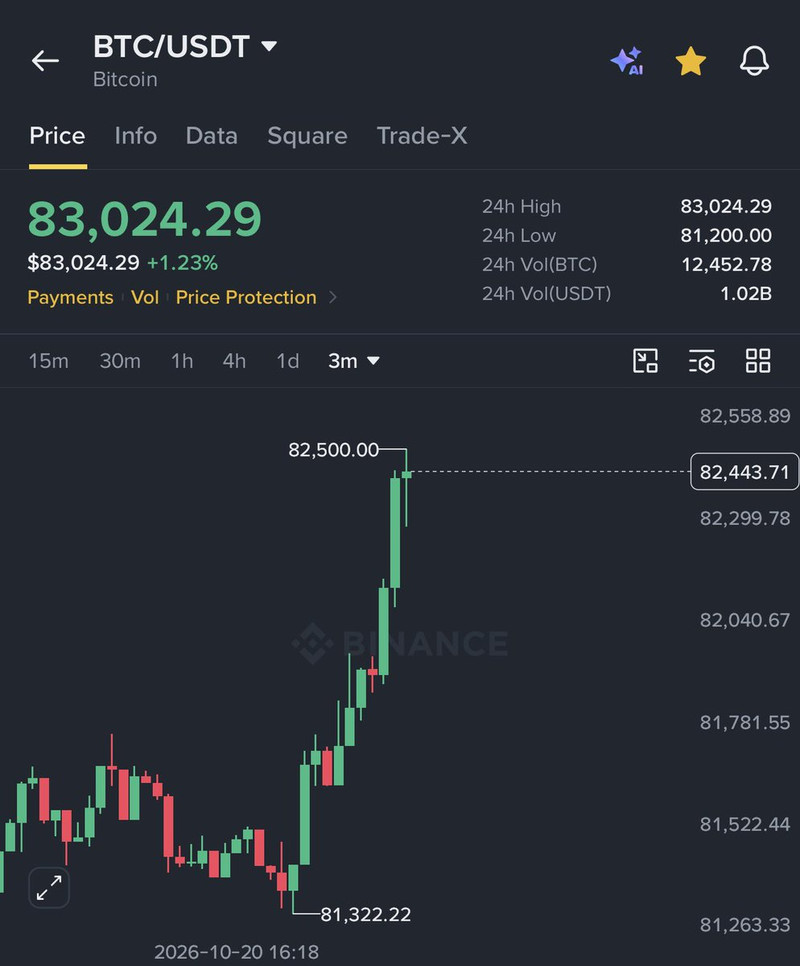Screen dimensions: 800x966
Task: Open the AI sparkle assistant icon
Action: 628,61
